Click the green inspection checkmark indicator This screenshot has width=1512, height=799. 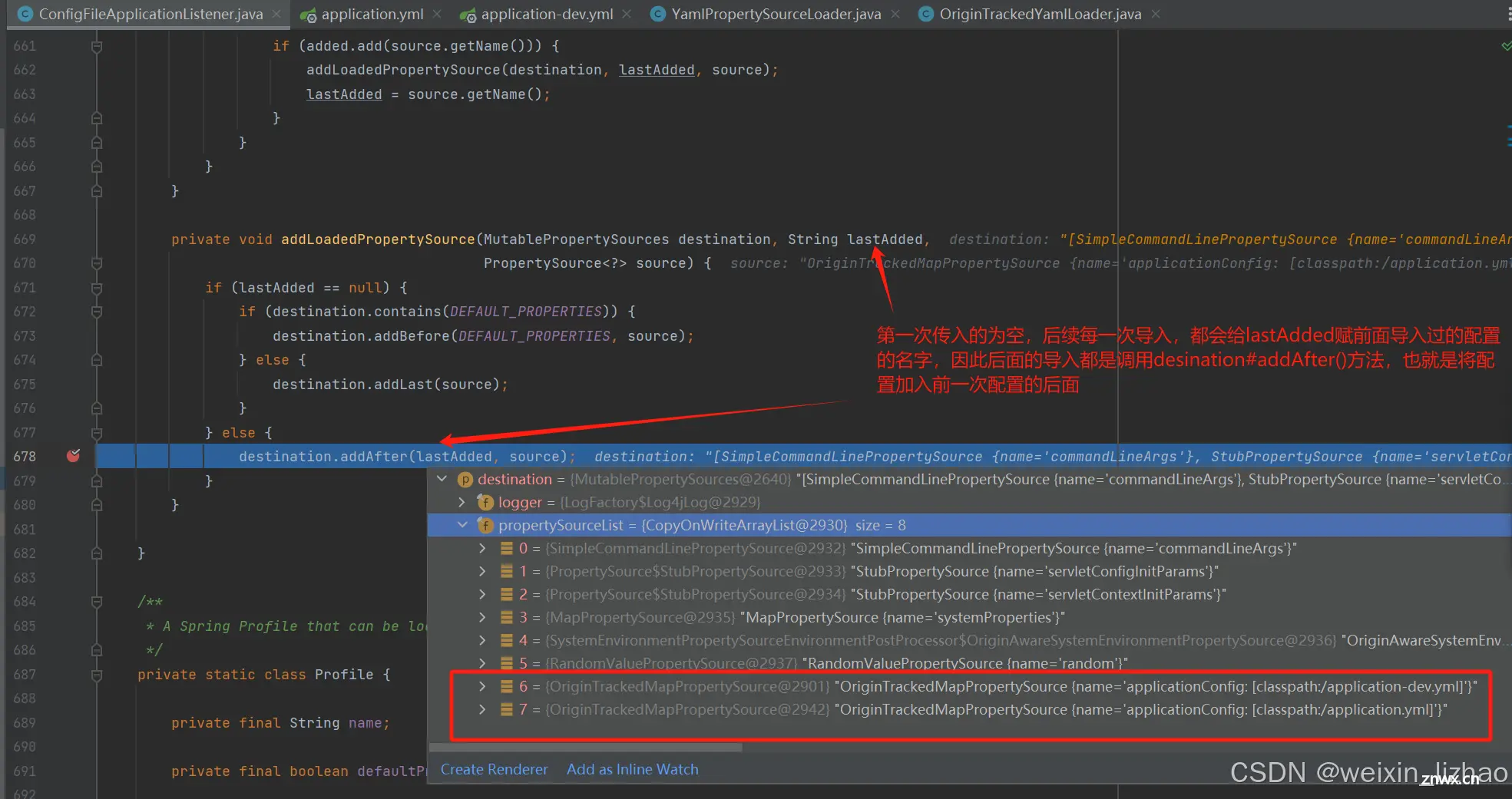click(x=1506, y=46)
